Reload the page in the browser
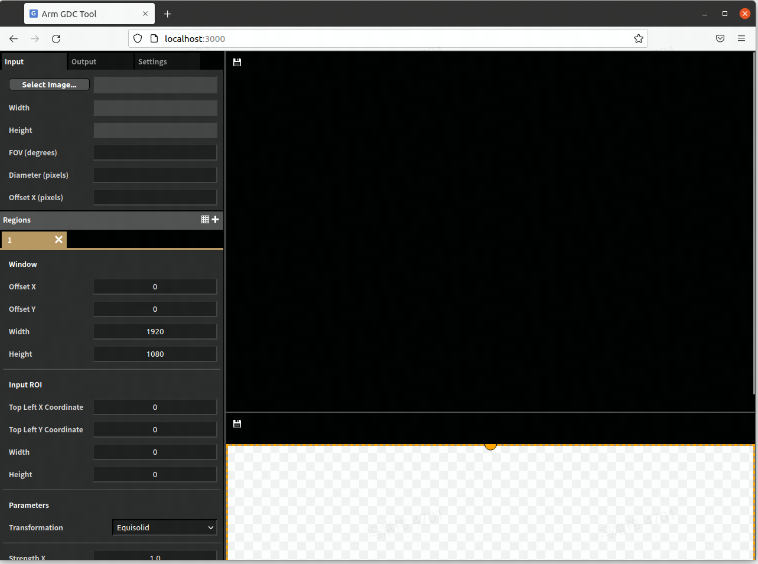758x564 pixels. [x=56, y=38]
